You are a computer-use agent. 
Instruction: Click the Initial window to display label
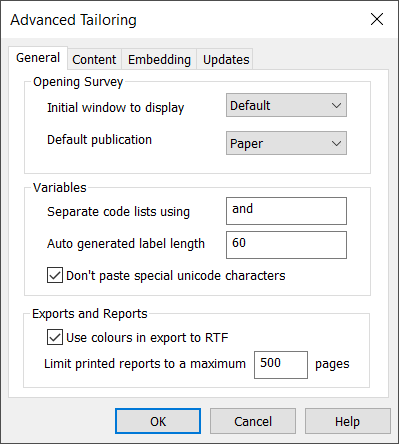[x=115, y=108]
